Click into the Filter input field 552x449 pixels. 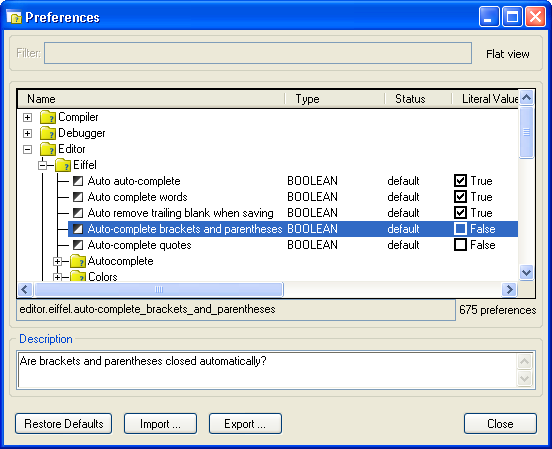coord(258,53)
